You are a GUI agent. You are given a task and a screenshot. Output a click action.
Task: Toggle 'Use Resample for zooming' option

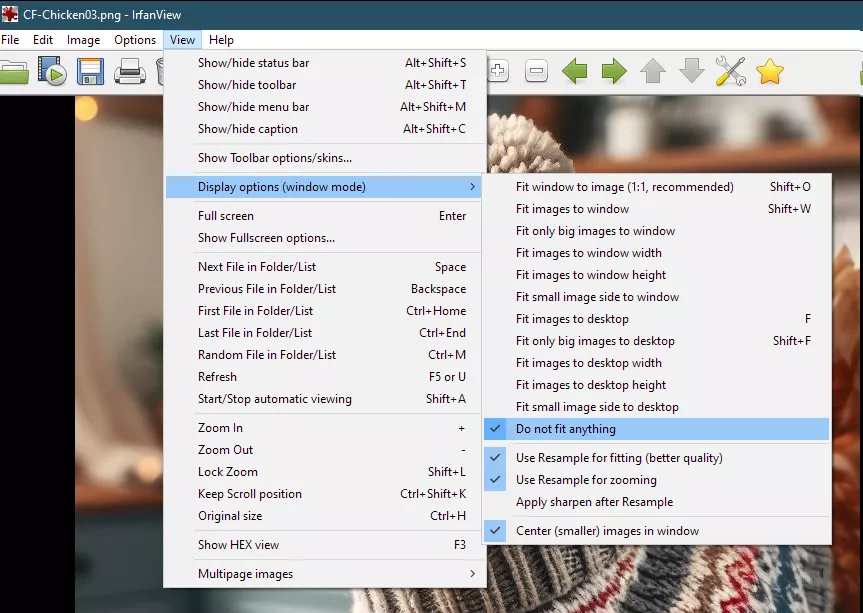tap(586, 480)
